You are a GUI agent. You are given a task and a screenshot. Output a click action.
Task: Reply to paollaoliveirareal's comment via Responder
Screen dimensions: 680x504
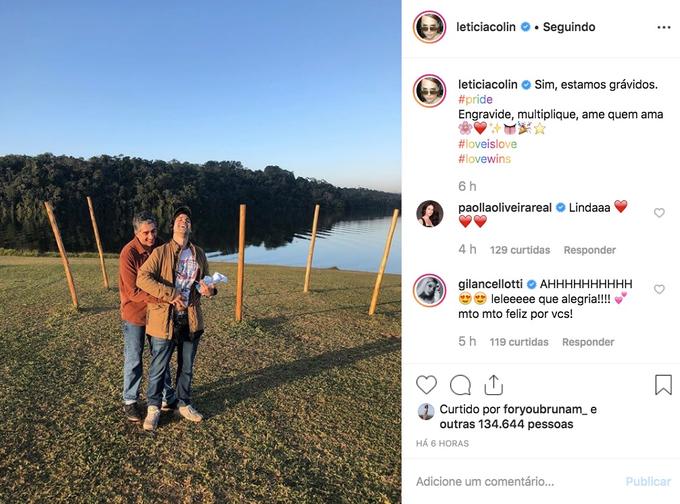[589, 250]
